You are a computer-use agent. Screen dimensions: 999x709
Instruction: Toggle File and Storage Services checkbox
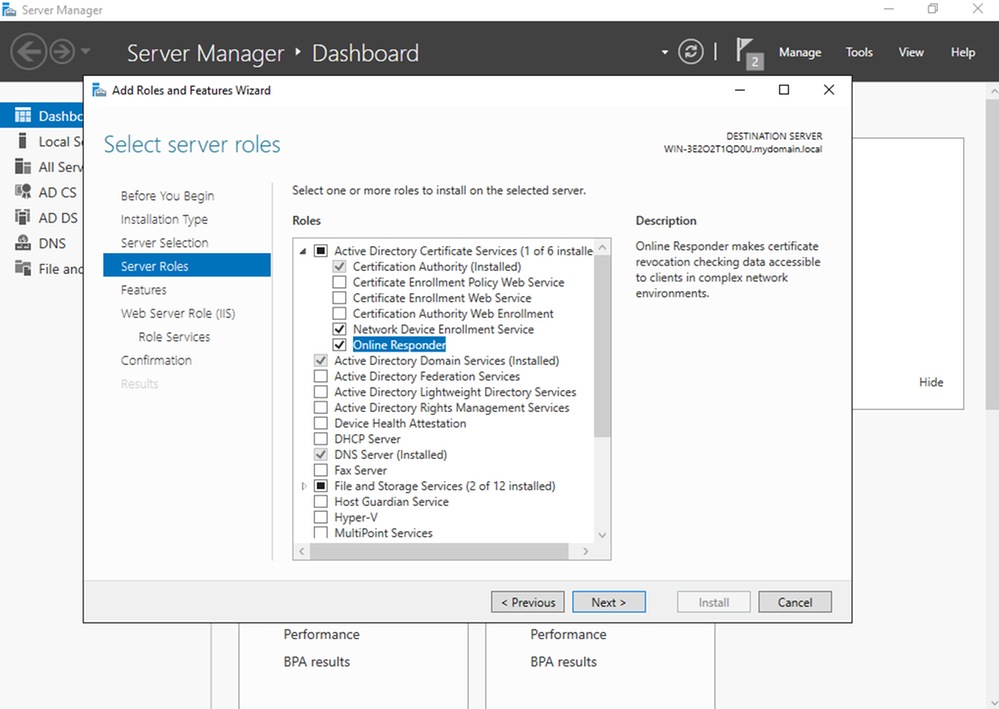click(x=321, y=486)
